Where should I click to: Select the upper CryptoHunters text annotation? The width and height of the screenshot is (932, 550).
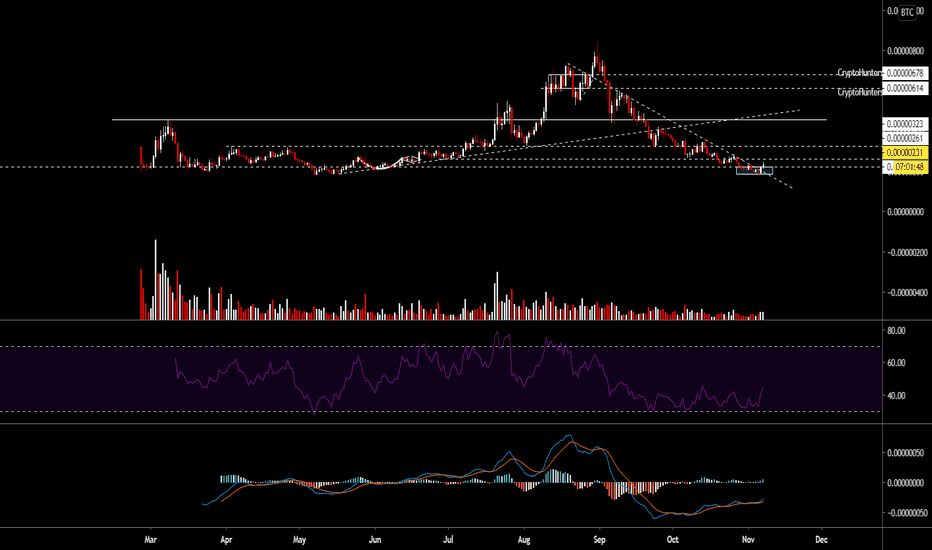pyautogui.click(x=860, y=73)
